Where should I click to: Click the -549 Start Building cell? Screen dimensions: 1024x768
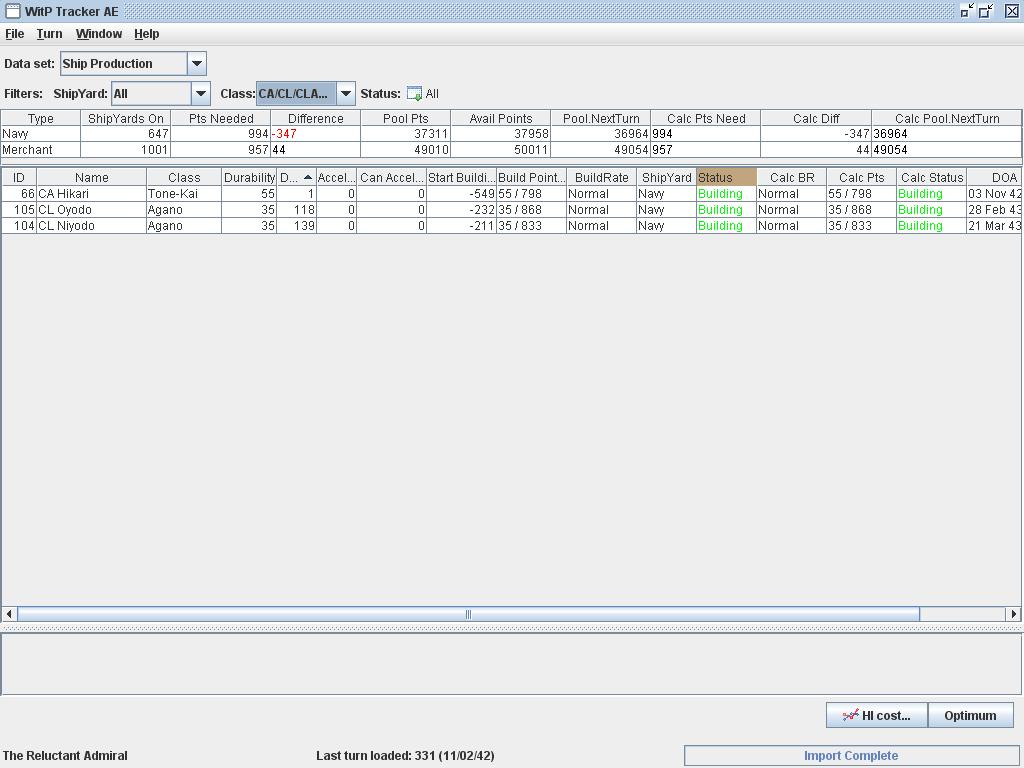tap(461, 193)
